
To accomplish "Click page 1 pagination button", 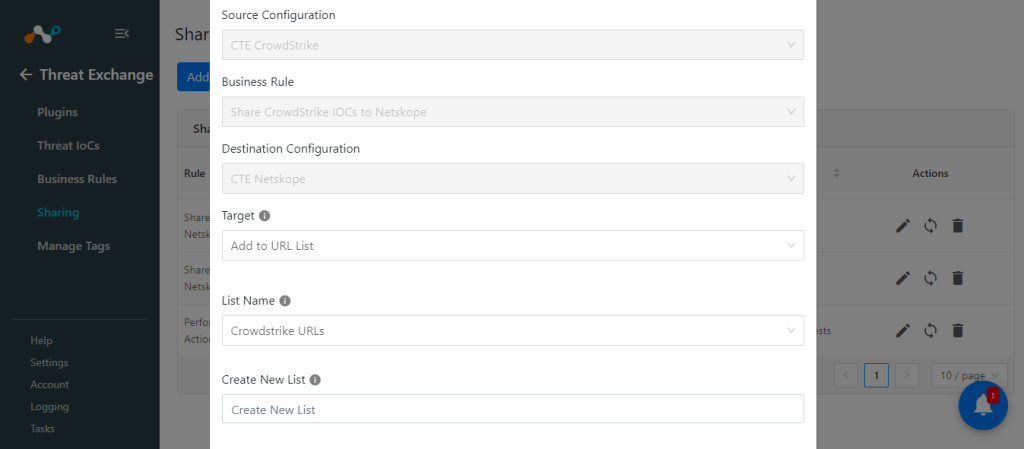I will coord(876,375).
